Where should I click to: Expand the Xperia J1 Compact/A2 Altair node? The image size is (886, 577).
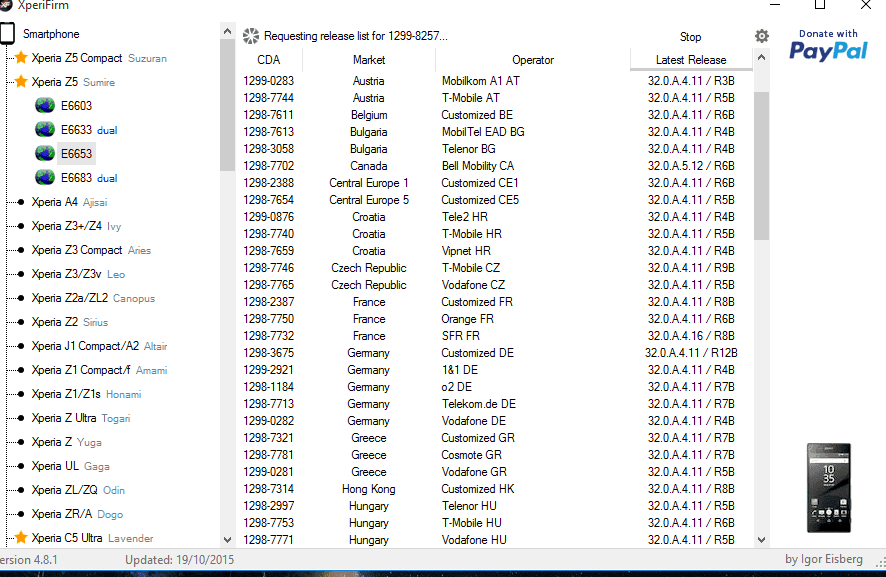(x=21, y=346)
